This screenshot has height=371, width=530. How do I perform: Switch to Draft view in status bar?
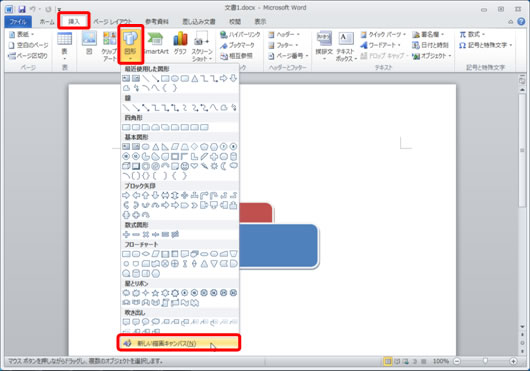(x=424, y=362)
